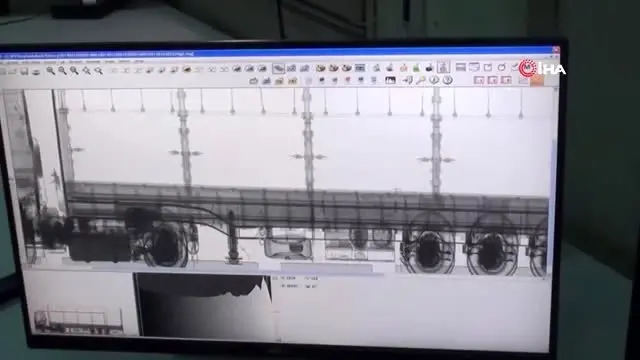Image resolution: width=640 pixels, height=360 pixels.
Task: Click the orange square at the toolbar's right end
Action: click(x=537, y=80)
